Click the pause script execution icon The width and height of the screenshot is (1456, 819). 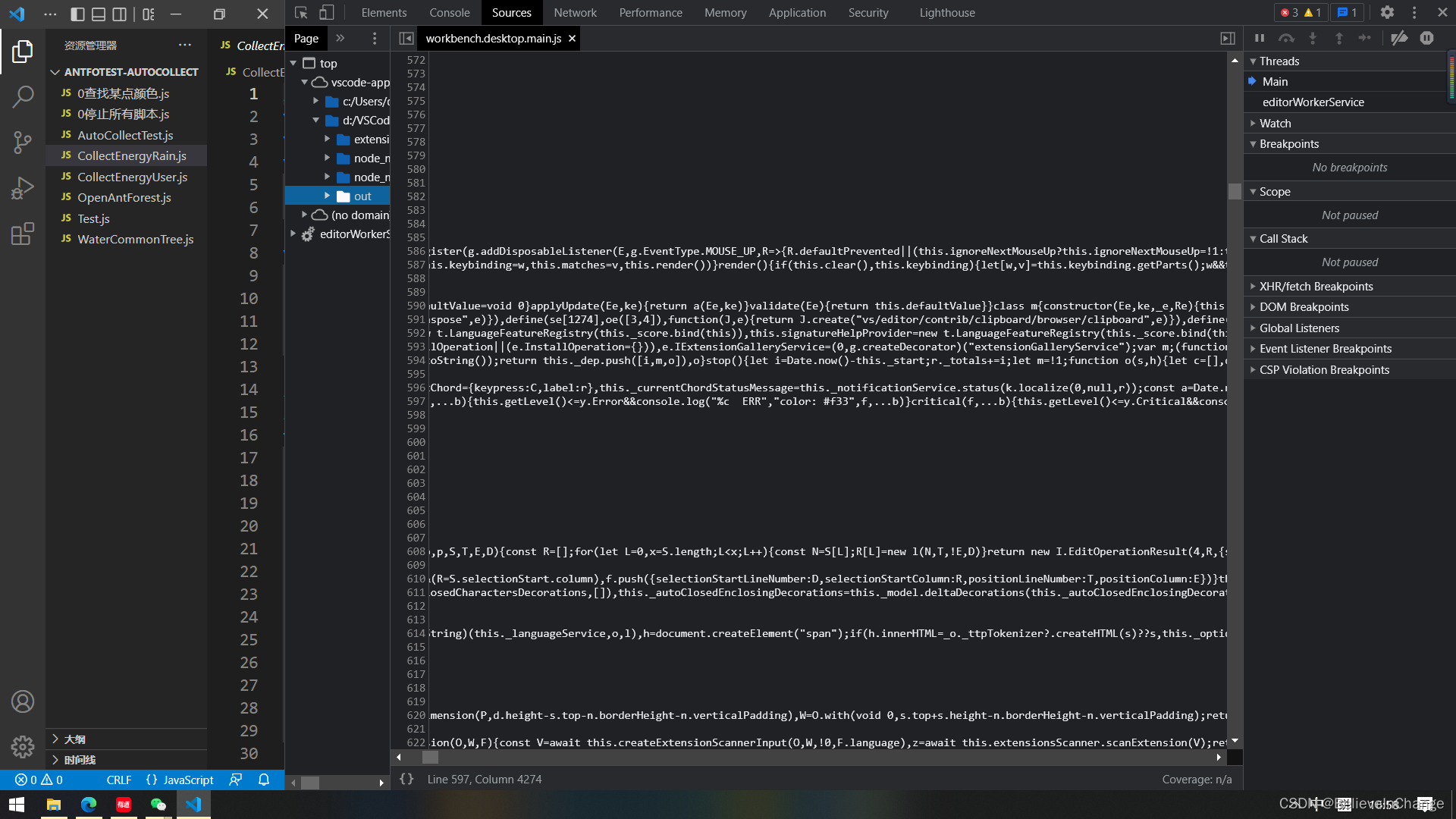coord(1259,38)
